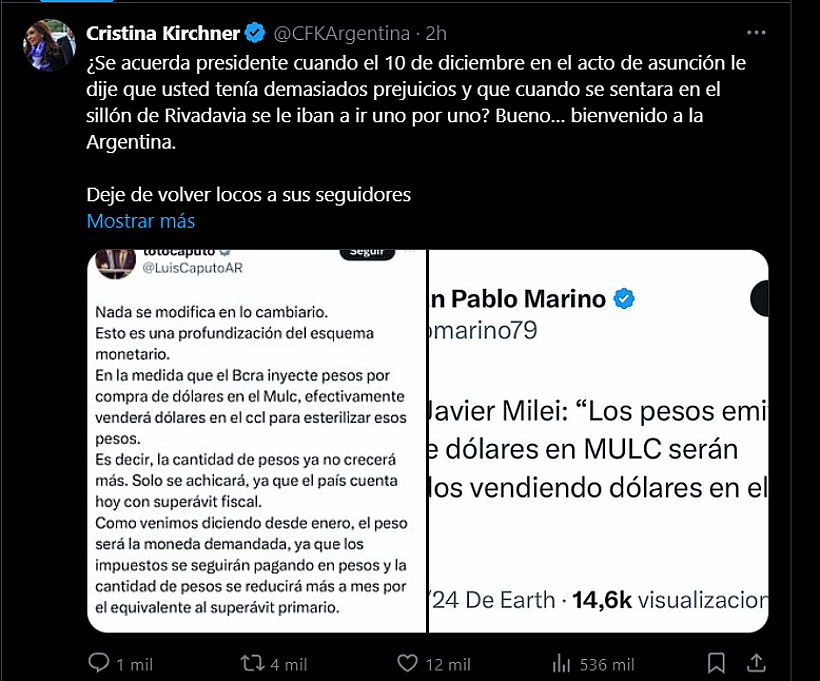This screenshot has width=820, height=681.
Task: Expand the tweet with Mostrar más
Action: (141, 221)
